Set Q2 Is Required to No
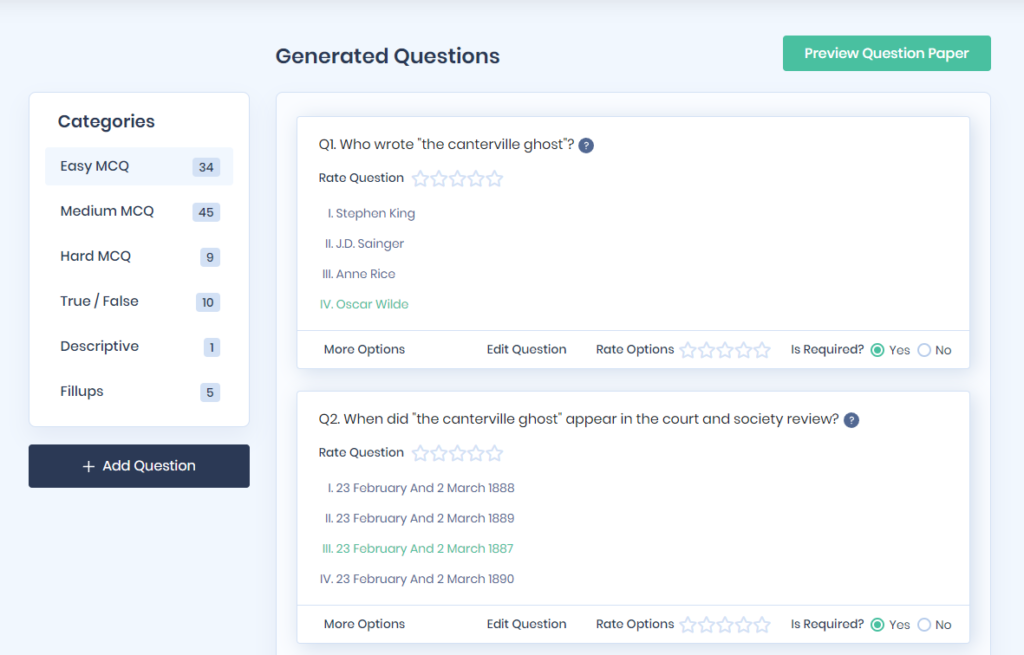This screenshot has height=655, width=1024. tap(924, 625)
